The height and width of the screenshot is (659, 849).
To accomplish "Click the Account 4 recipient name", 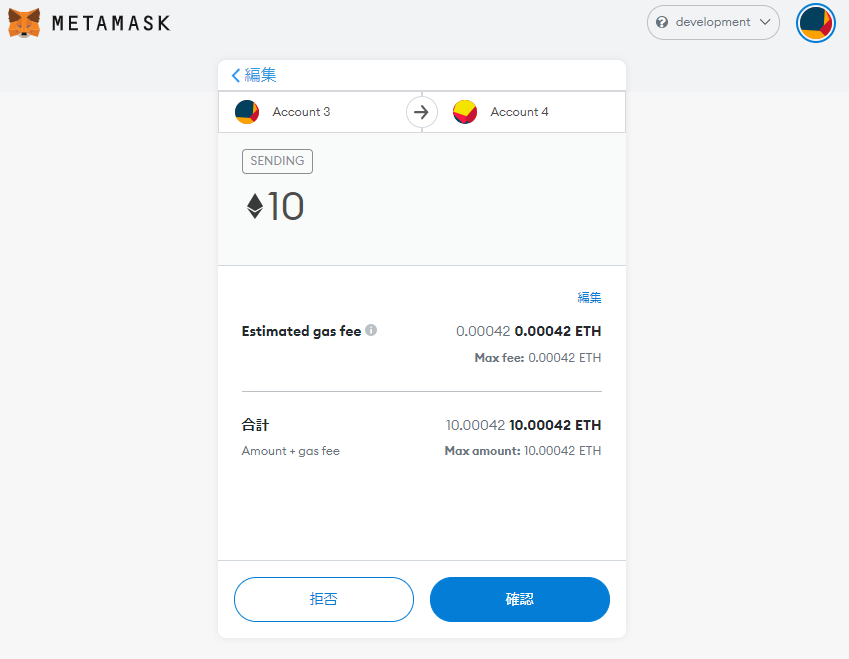I will 519,112.
